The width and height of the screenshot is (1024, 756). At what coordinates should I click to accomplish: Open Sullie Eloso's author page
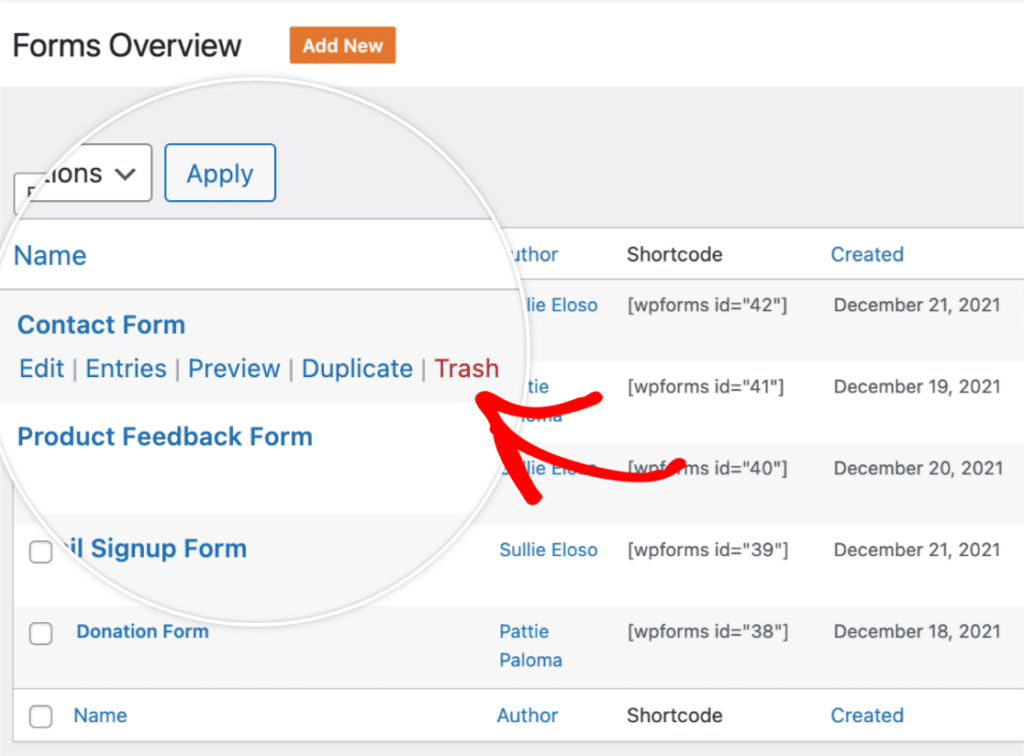(548, 549)
